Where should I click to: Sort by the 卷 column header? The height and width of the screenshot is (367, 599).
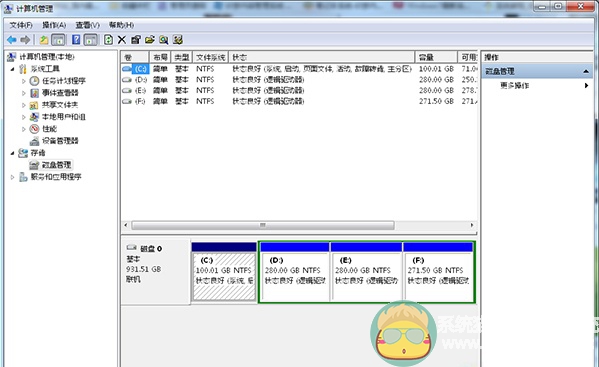pyautogui.click(x=135, y=57)
